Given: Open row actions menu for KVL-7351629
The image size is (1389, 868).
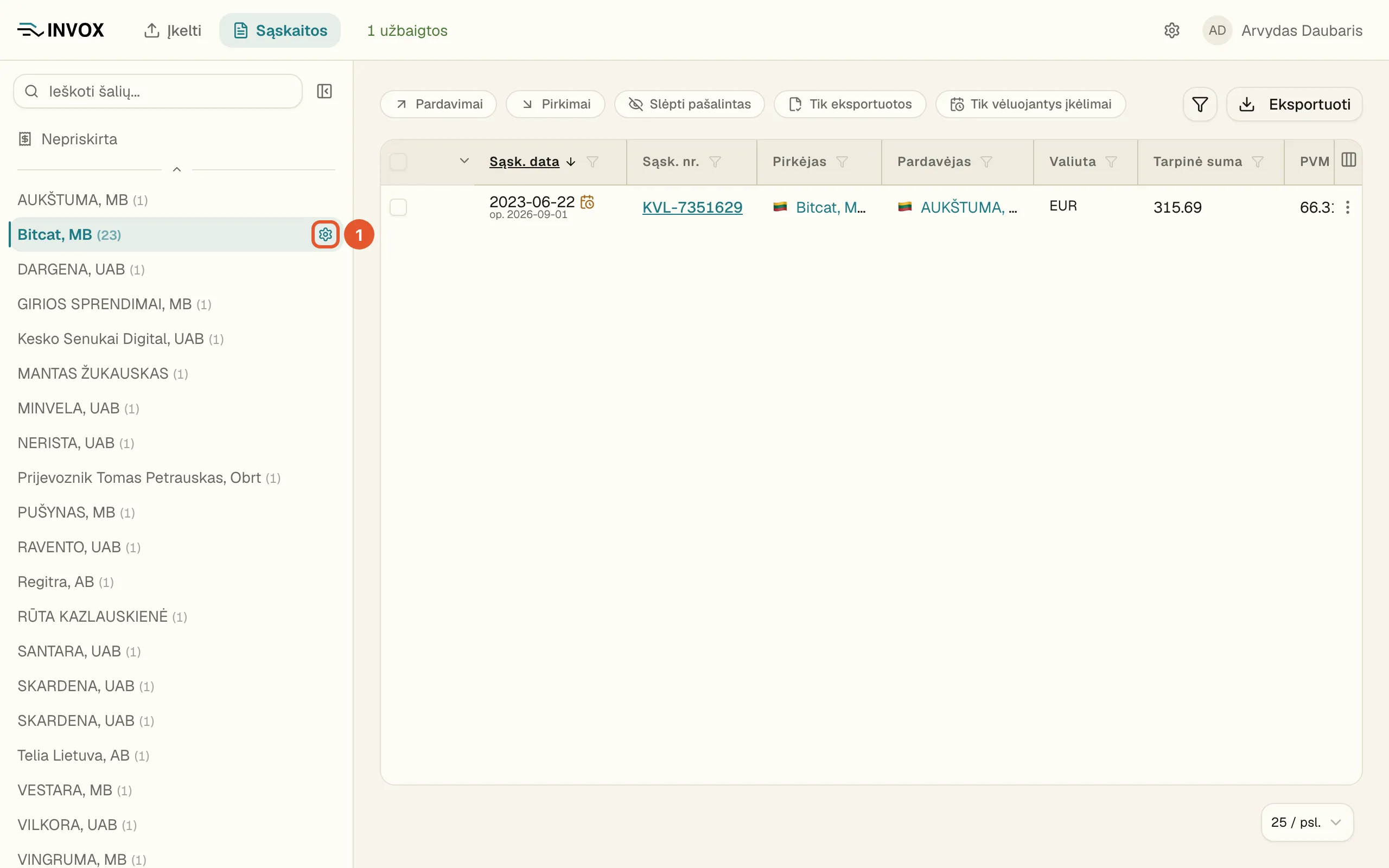Looking at the screenshot, I should point(1348,207).
